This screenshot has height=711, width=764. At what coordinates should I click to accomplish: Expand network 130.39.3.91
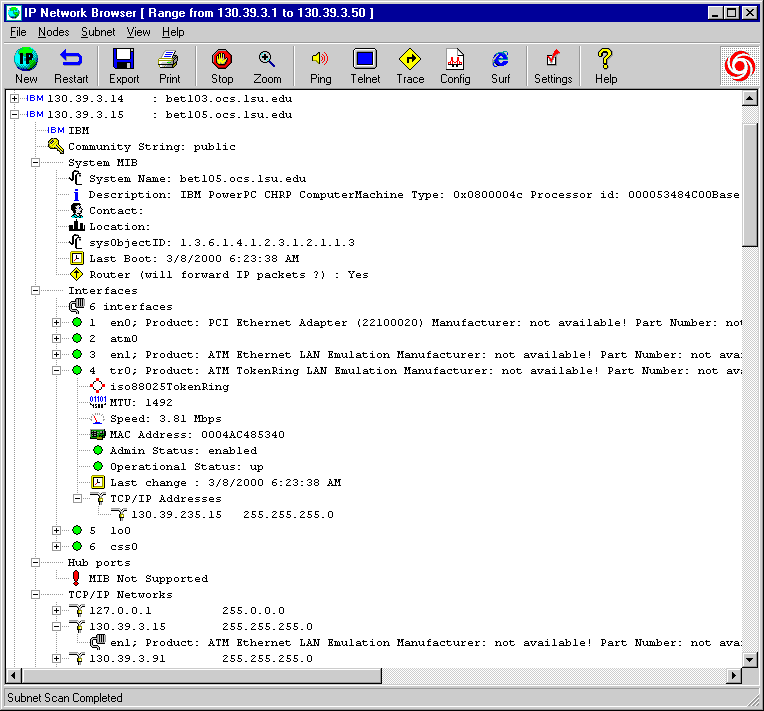(x=57, y=658)
